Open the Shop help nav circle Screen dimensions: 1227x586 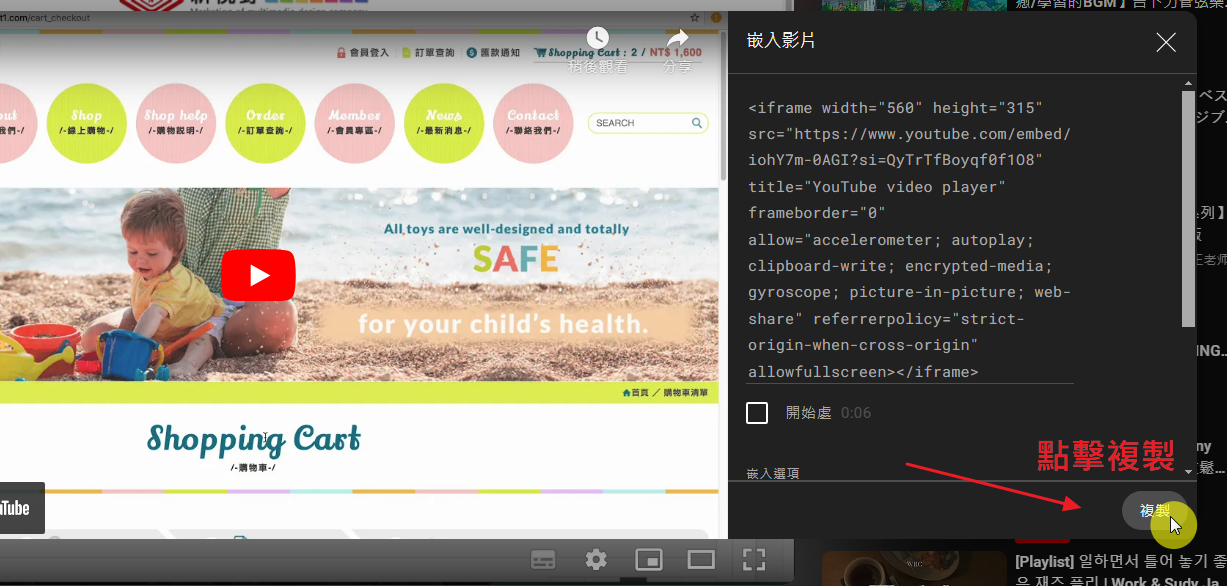click(176, 123)
